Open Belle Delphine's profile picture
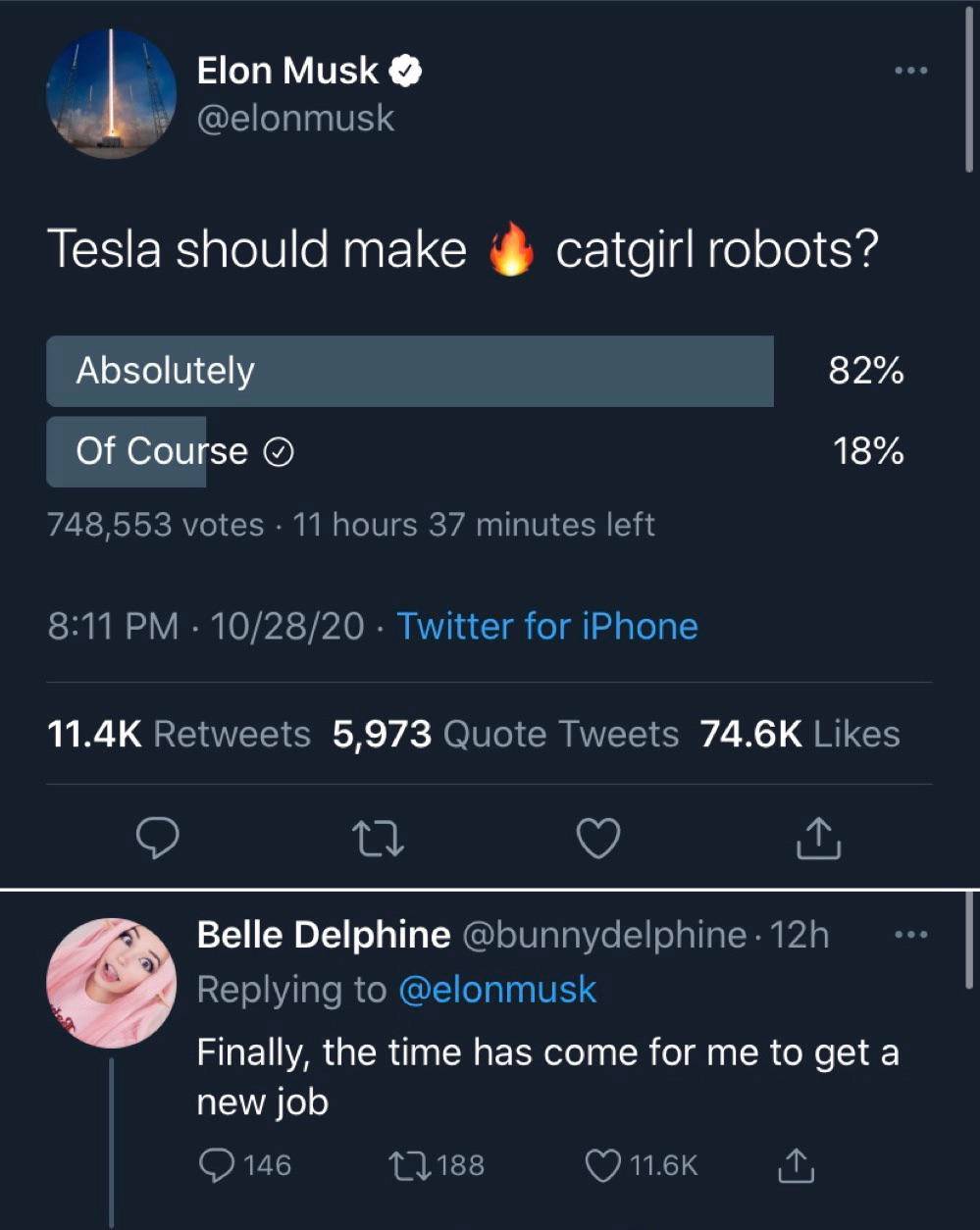980x1230 pixels. (x=112, y=982)
